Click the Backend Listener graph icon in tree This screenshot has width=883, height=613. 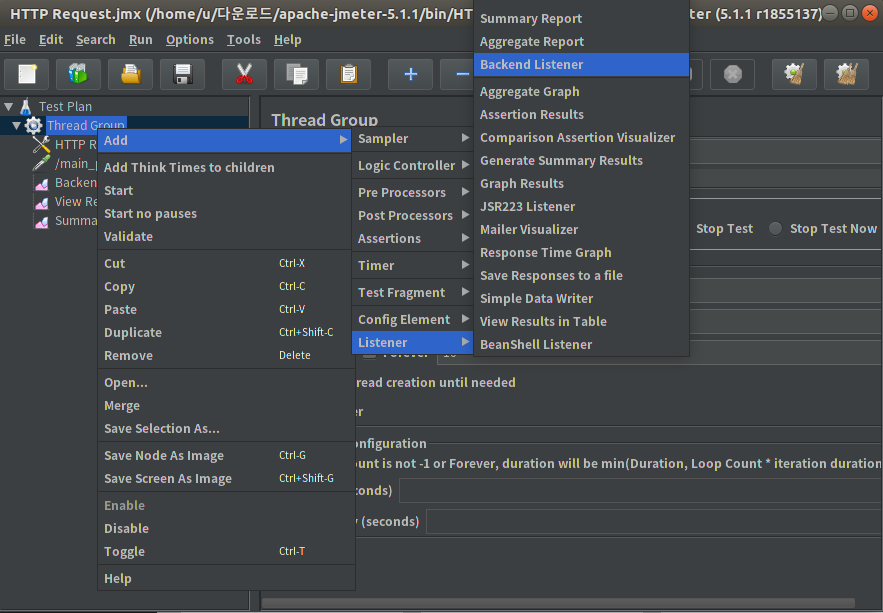pos(42,183)
